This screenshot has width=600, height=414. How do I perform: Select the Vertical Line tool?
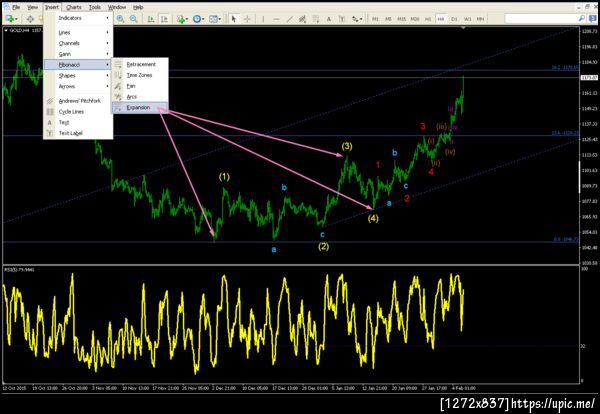tap(263, 19)
